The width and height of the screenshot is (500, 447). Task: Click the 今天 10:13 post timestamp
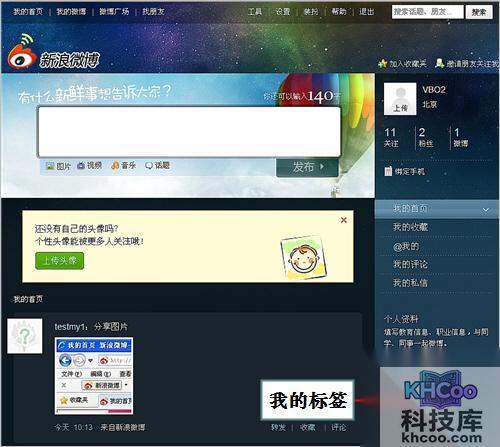pyautogui.click(x=74, y=427)
